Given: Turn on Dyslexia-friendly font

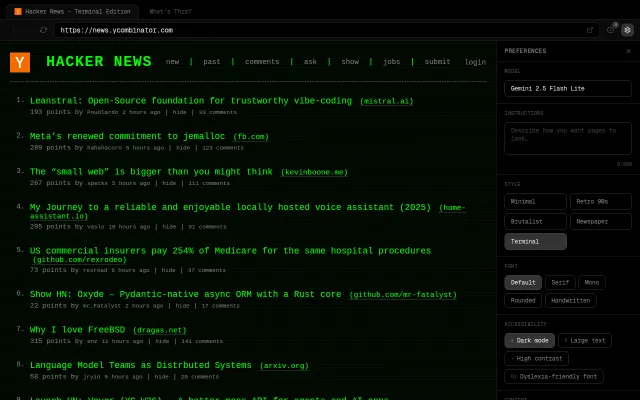Looking at the screenshot, I should [x=554, y=376].
